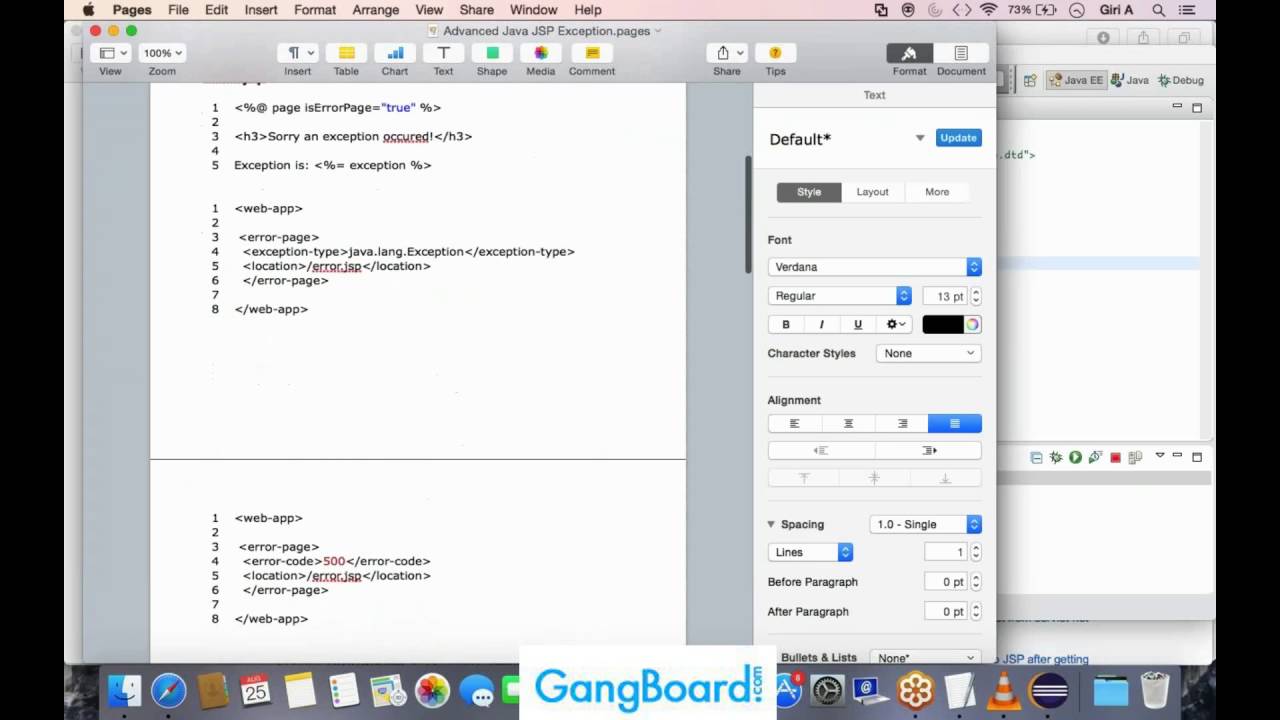Click the document vertical scrollbar thumb
The height and width of the screenshot is (720, 1280).
click(x=748, y=214)
